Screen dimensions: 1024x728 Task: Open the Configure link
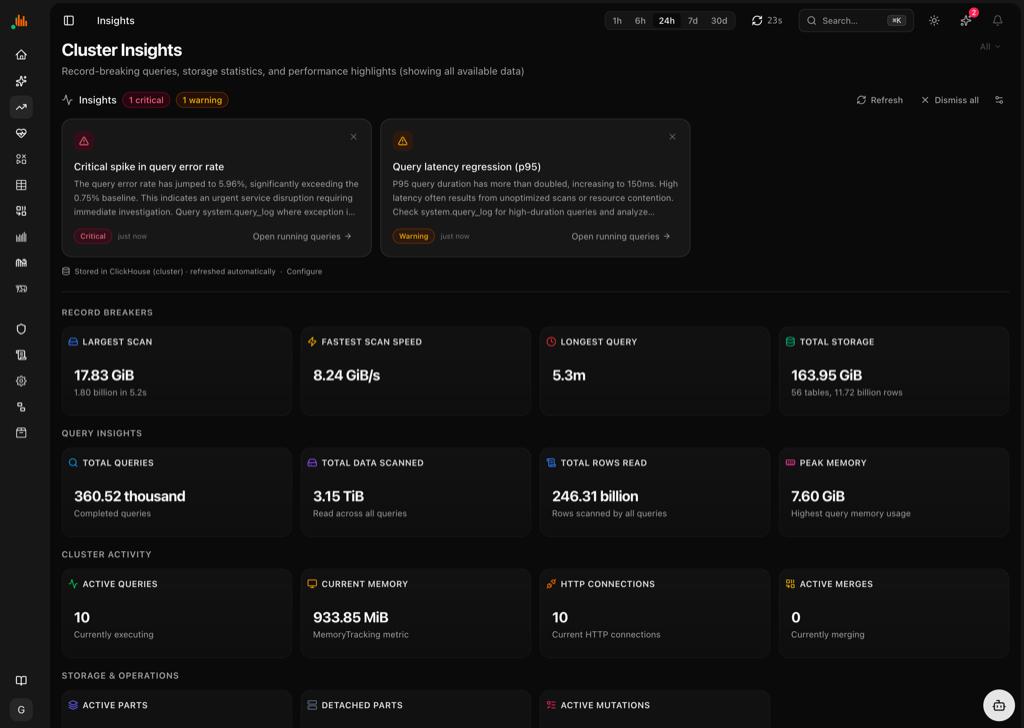pos(304,272)
